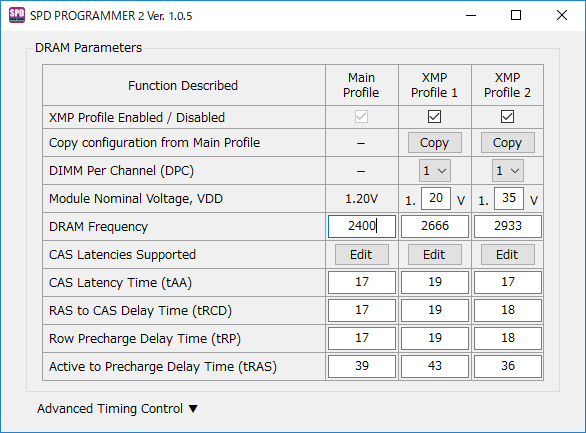Select Main Profile tRAS field 39
This screenshot has width=586, height=433.
[362, 366]
